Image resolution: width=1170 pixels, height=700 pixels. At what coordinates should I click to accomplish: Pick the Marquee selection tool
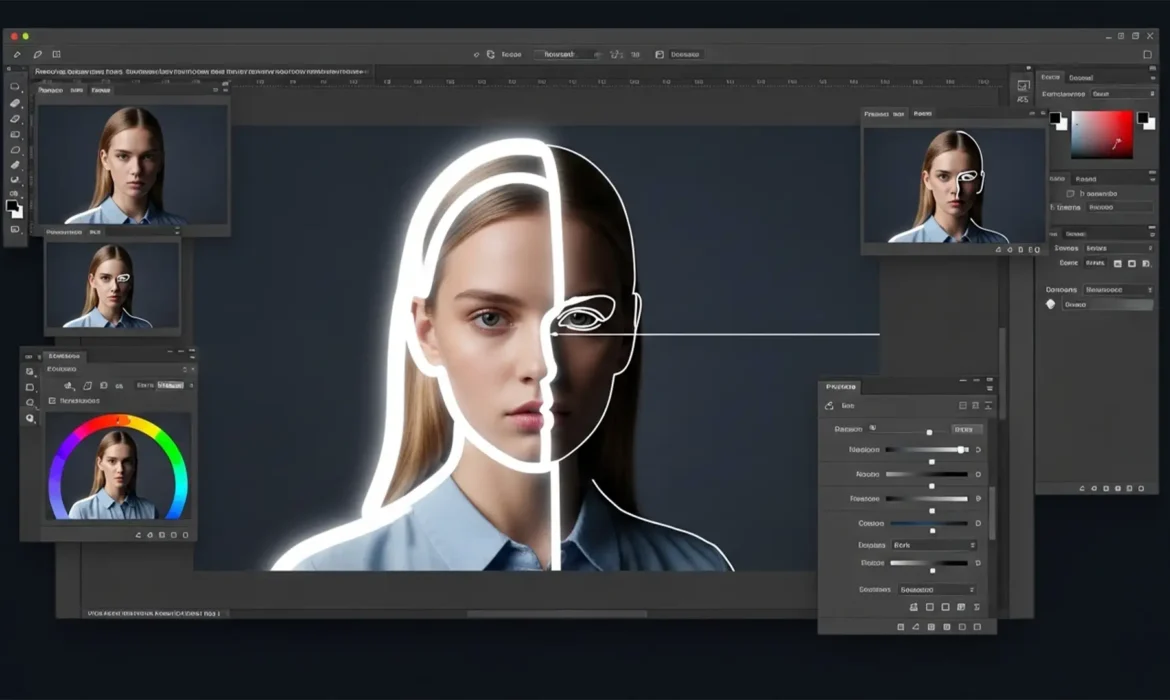14,87
